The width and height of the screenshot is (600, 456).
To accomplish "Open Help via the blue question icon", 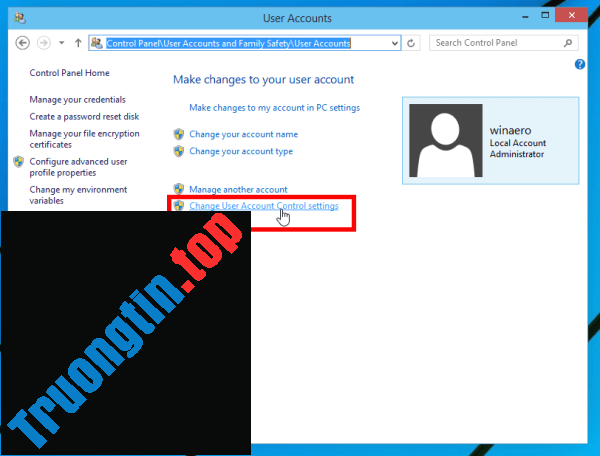I will [x=580, y=64].
